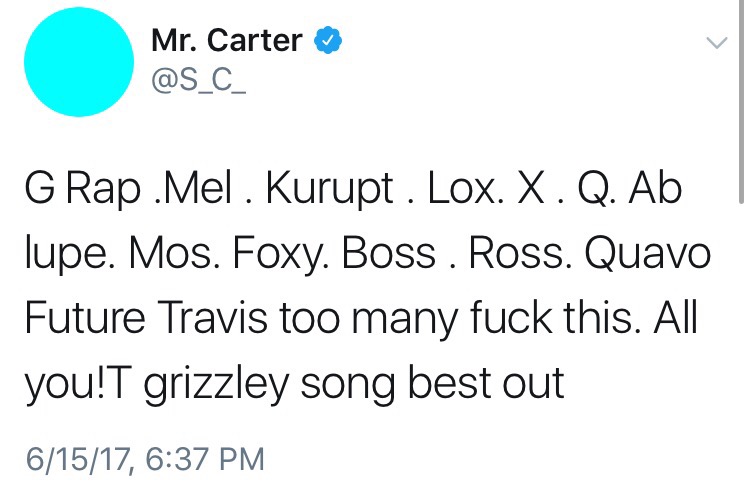Click the word Foxy in the tweet
The height and width of the screenshot is (486, 750).
277,256
